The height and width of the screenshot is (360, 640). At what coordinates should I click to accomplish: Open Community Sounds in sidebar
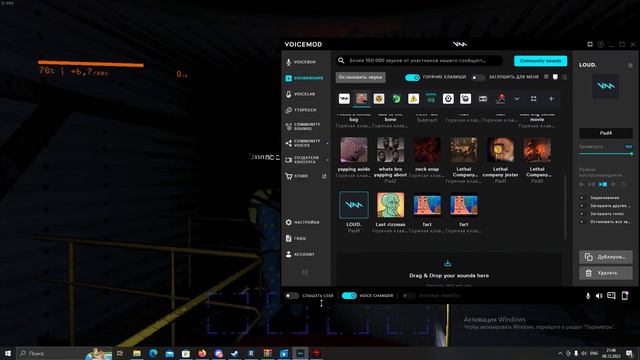(x=303, y=127)
